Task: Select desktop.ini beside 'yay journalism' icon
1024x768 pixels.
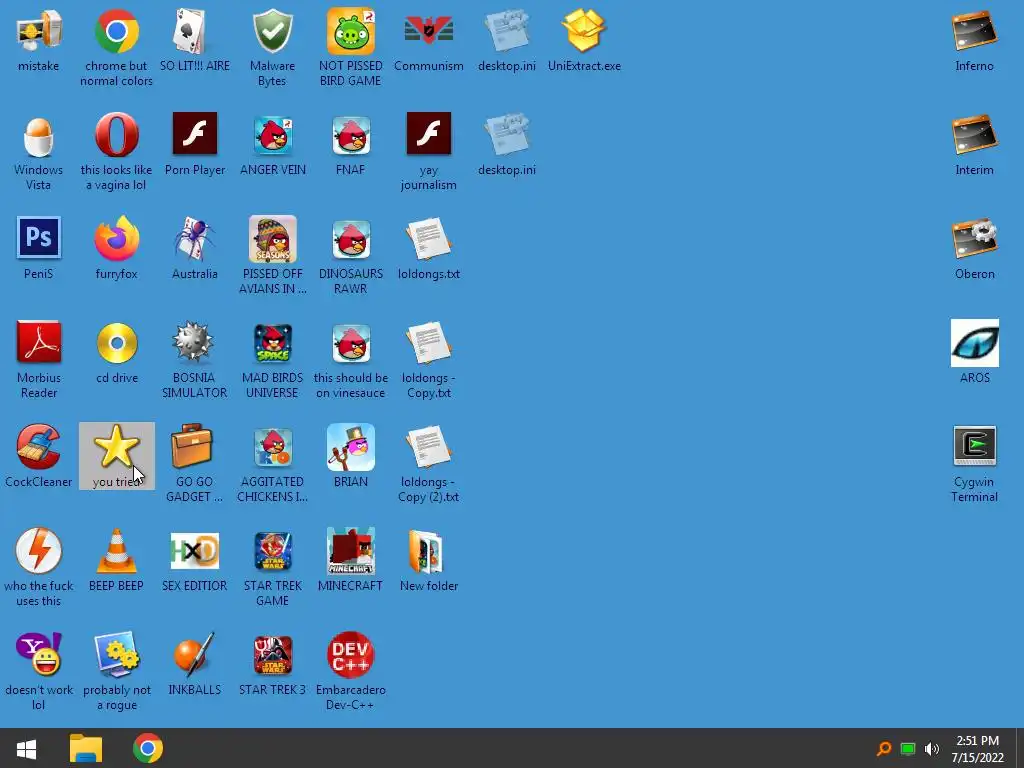Action: tap(507, 135)
